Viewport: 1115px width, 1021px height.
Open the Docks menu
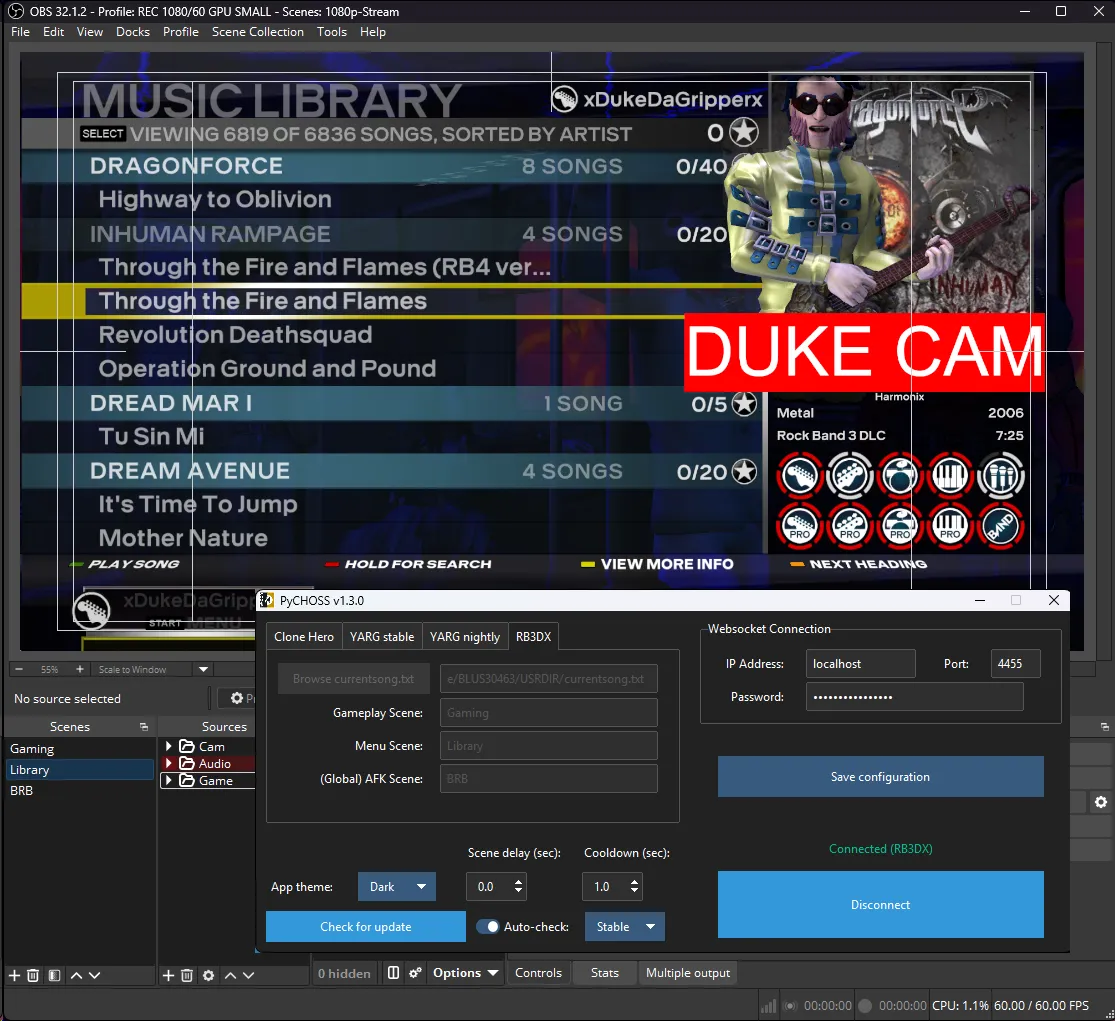pos(133,32)
